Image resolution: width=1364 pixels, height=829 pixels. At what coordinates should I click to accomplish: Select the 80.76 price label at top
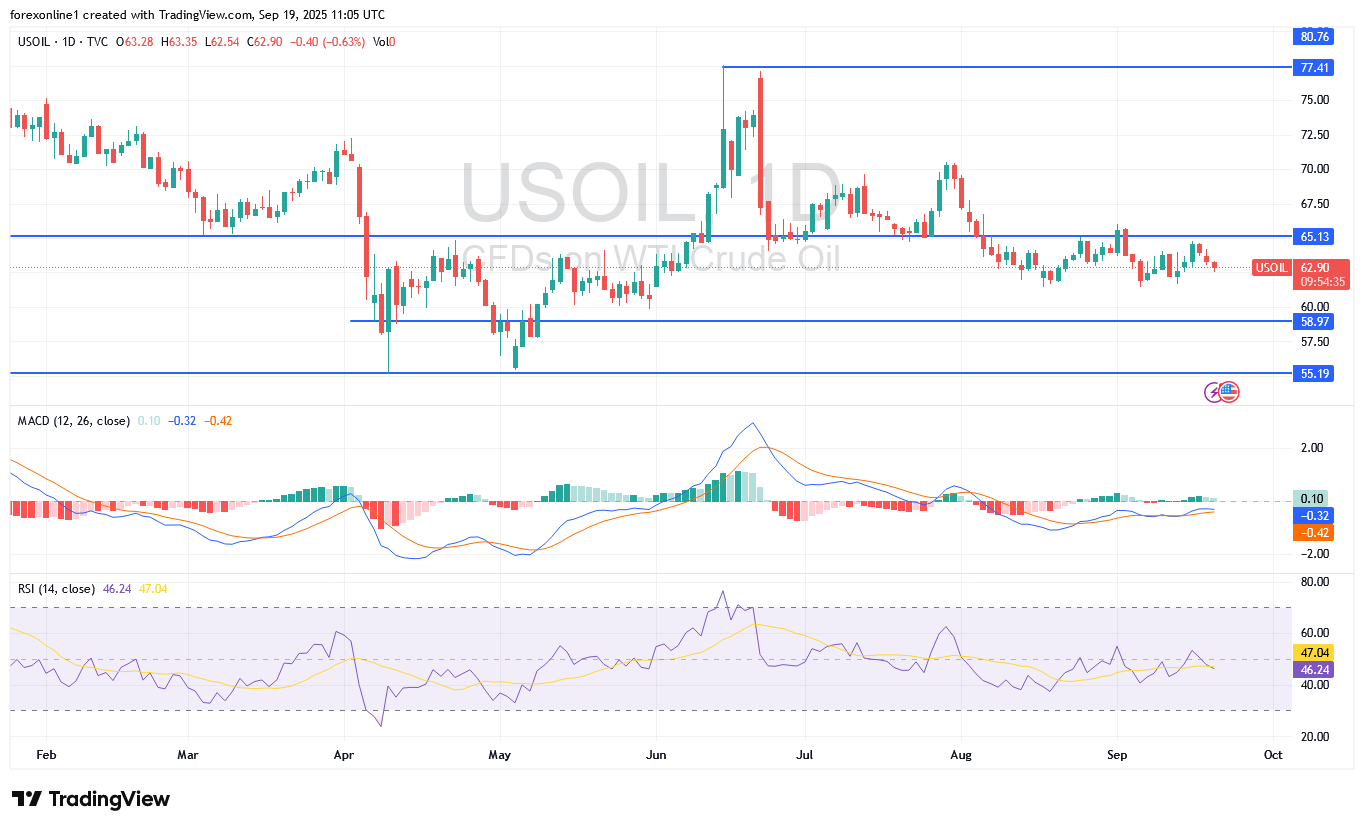tap(1313, 37)
